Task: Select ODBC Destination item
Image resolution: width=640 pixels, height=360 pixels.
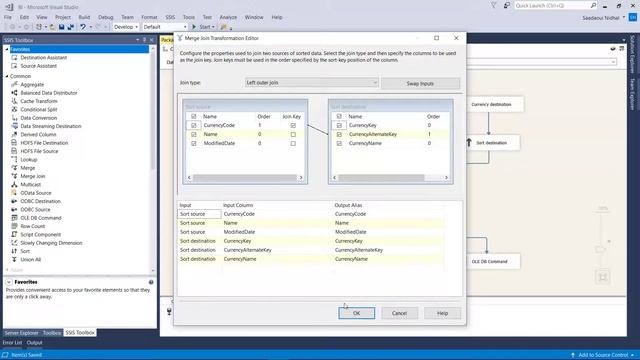Action: pyautogui.click(x=40, y=201)
